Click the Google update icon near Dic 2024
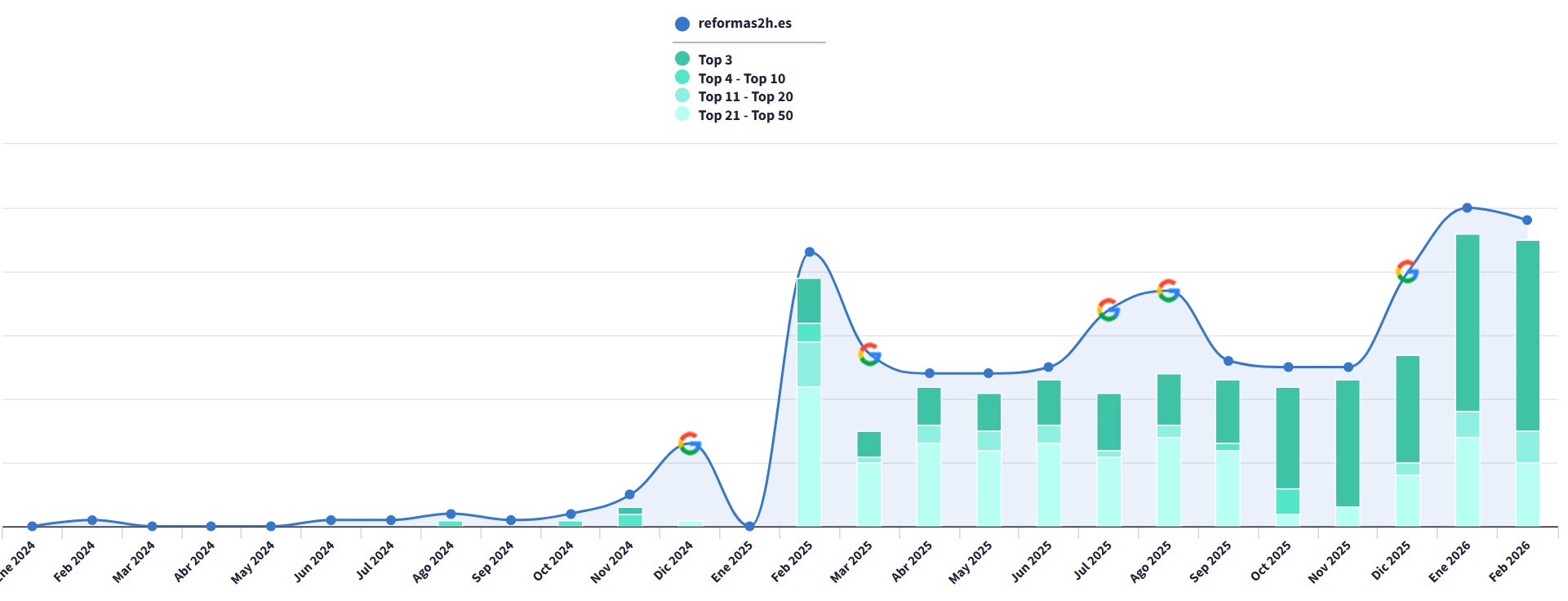This screenshot has height=601, width=1568. 690,443
